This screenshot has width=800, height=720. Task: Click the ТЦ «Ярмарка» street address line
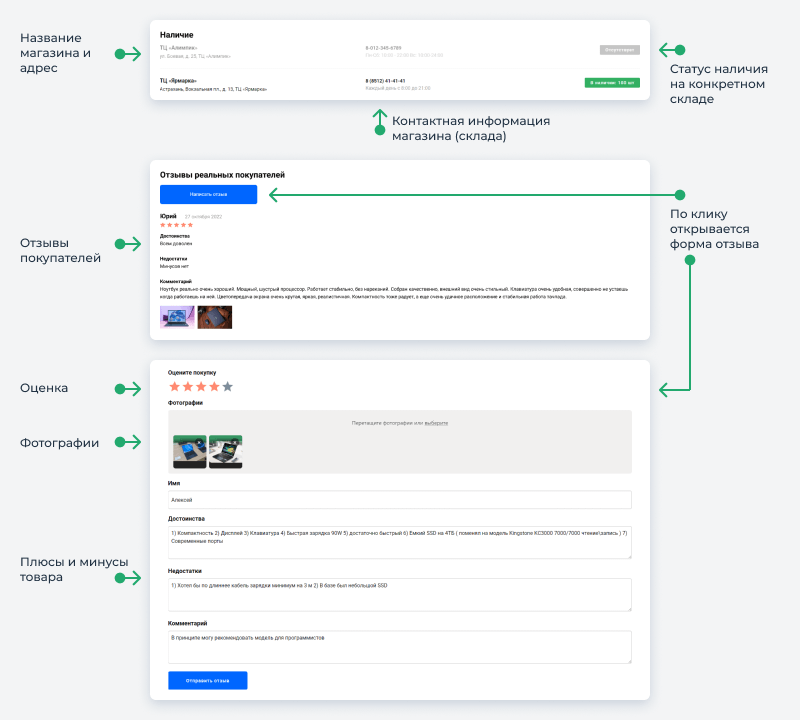pyautogui.click(x=213, y=89)
